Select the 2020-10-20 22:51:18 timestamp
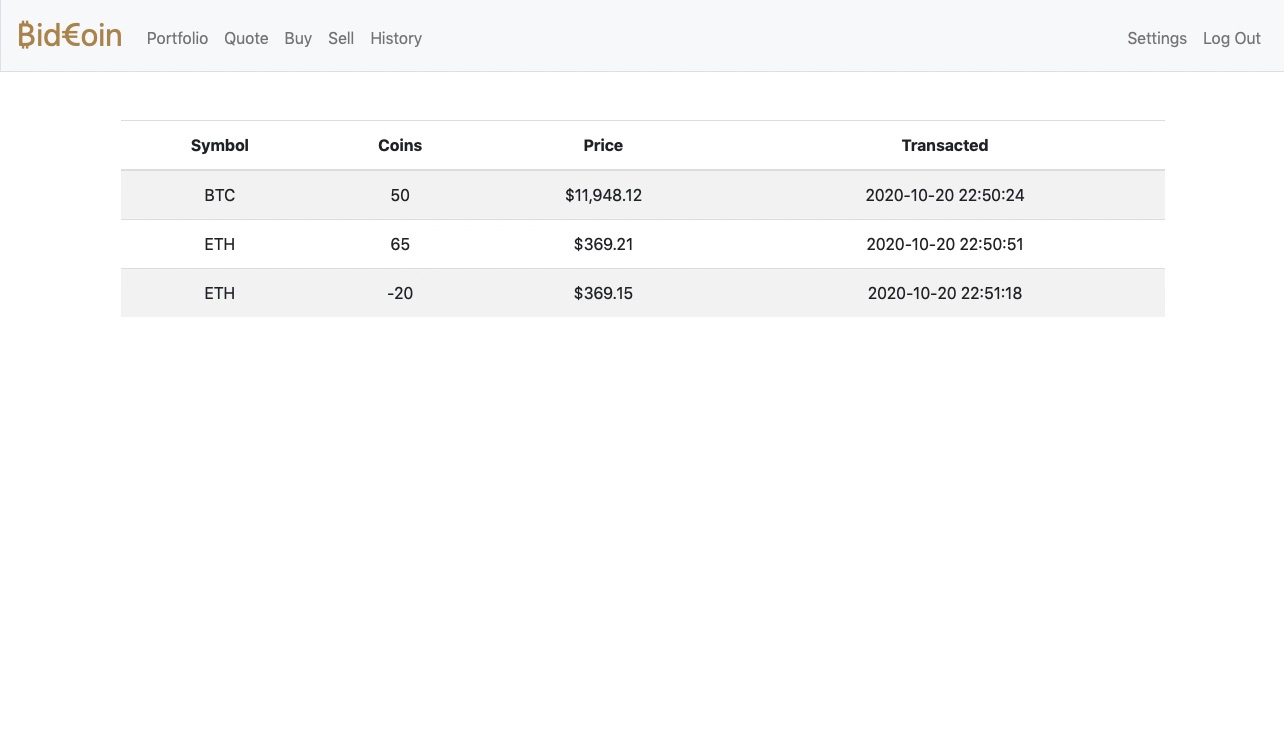This screenshot has width=1284, height=738. [944, 293]
